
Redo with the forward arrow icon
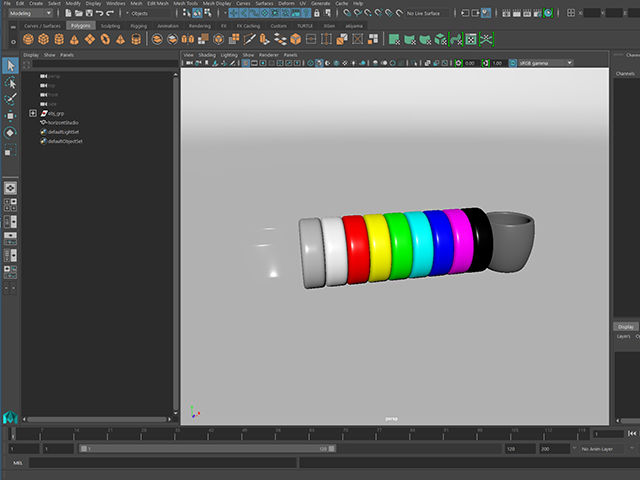click(109, 13)
